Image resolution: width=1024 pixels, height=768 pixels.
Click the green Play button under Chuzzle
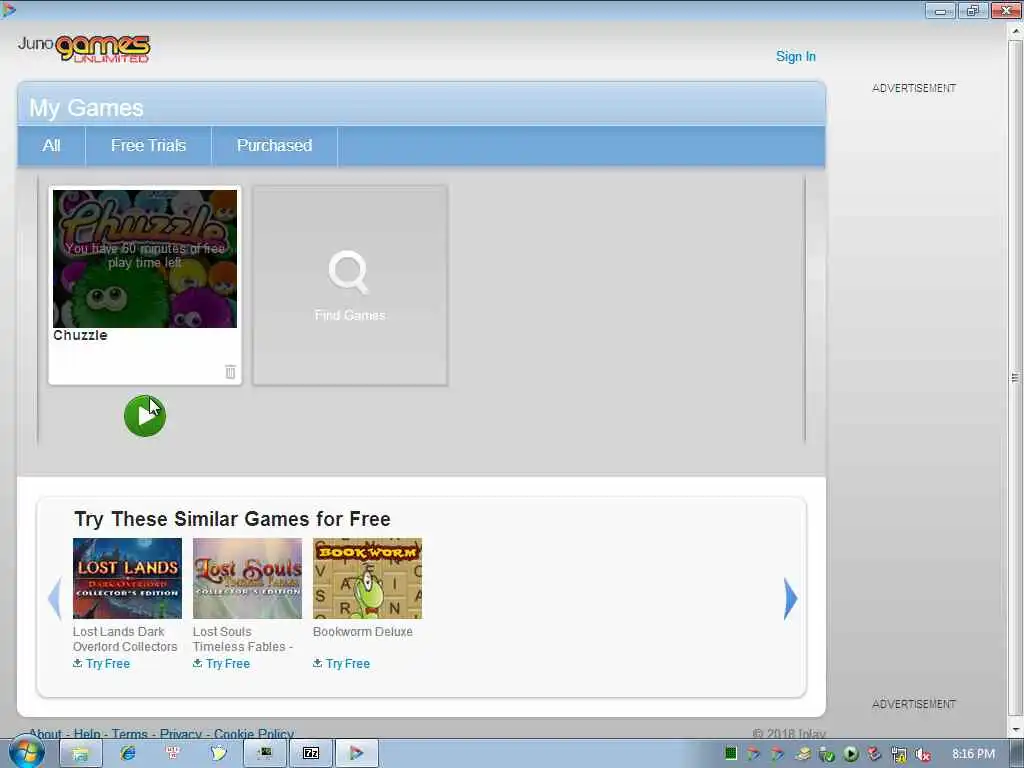[145, 416]
